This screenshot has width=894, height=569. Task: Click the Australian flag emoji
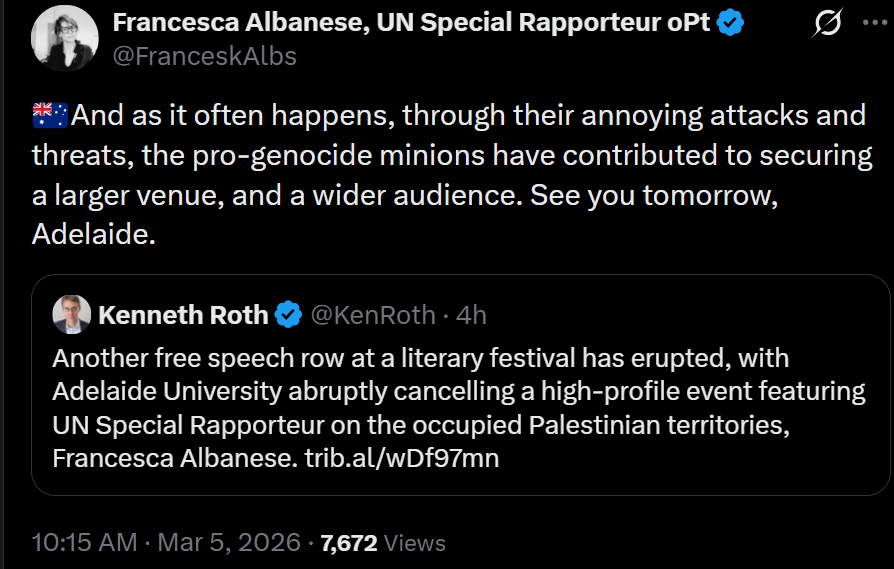50,116
